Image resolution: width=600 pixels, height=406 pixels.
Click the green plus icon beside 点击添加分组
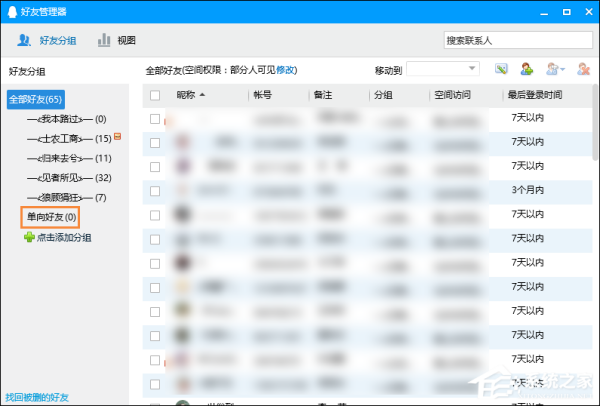tap(29, 238)
